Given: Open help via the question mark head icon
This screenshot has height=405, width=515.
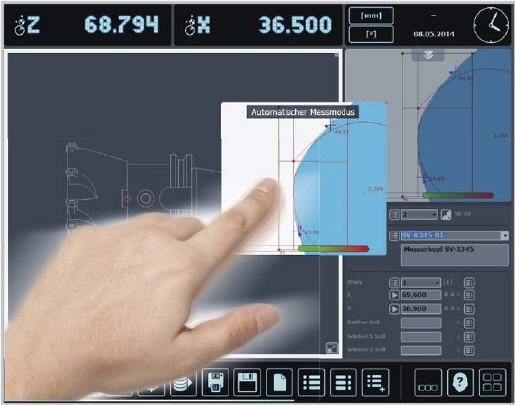Looking at the screenshot, I should click(460, 382).
